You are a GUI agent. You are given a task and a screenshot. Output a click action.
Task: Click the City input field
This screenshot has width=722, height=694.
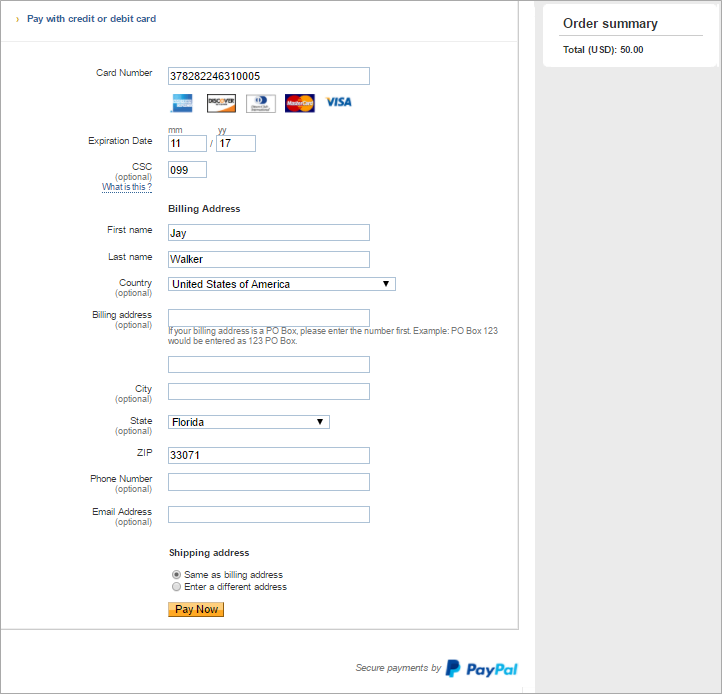pyautogui.click(x=268, y=391)
